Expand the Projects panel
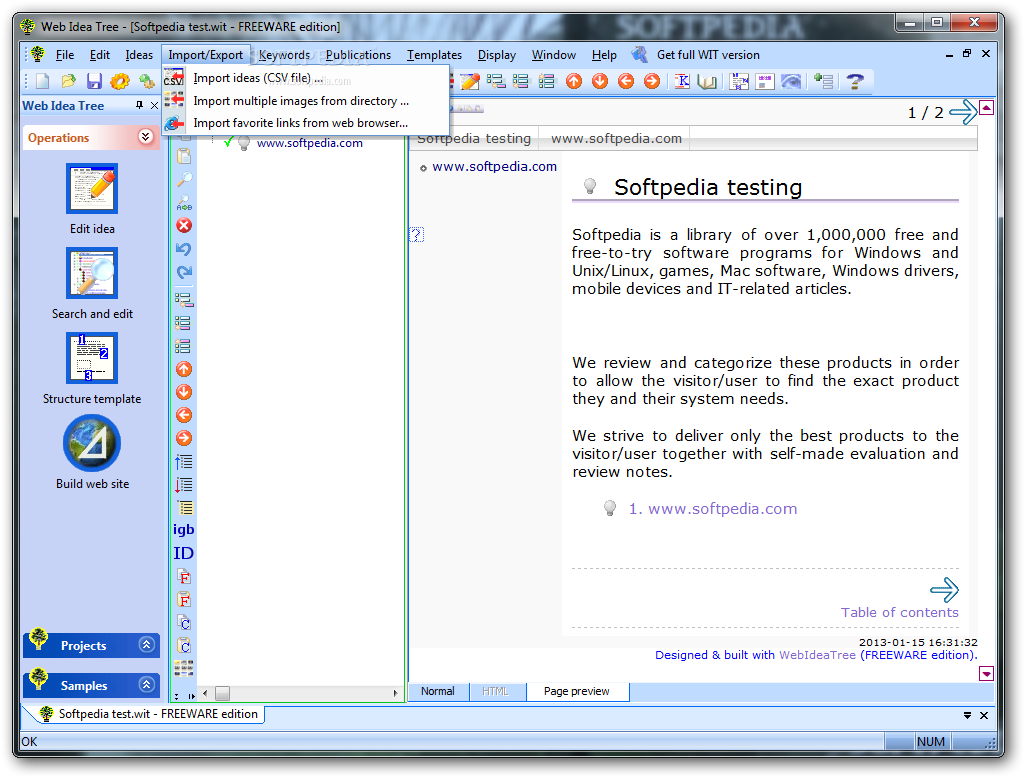 tap(92, 645)
